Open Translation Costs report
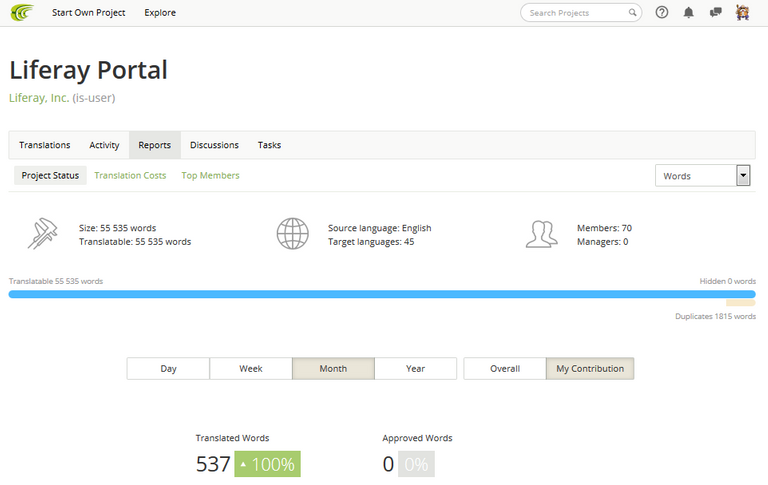 [130, 175]
